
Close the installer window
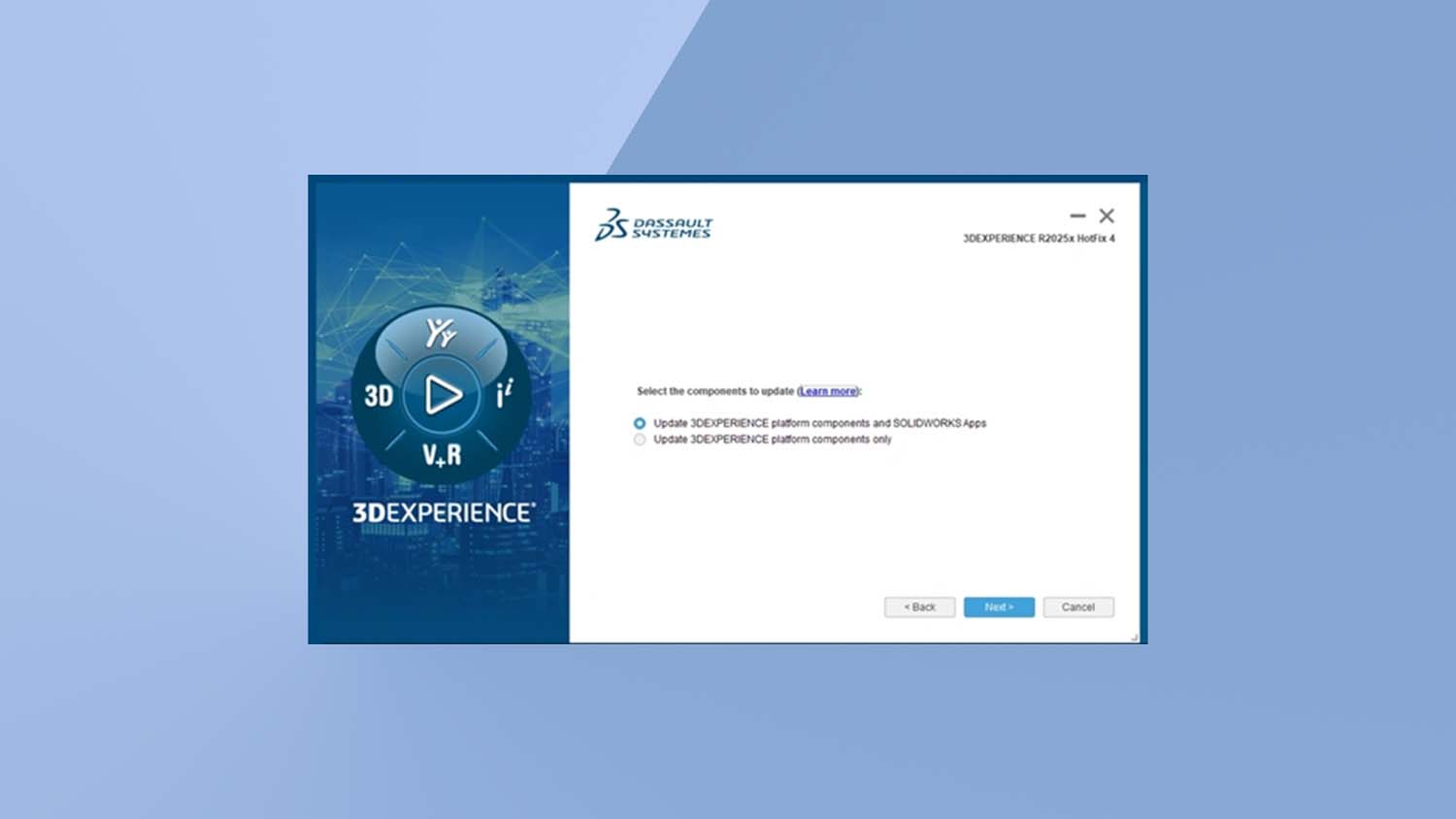1107,215
